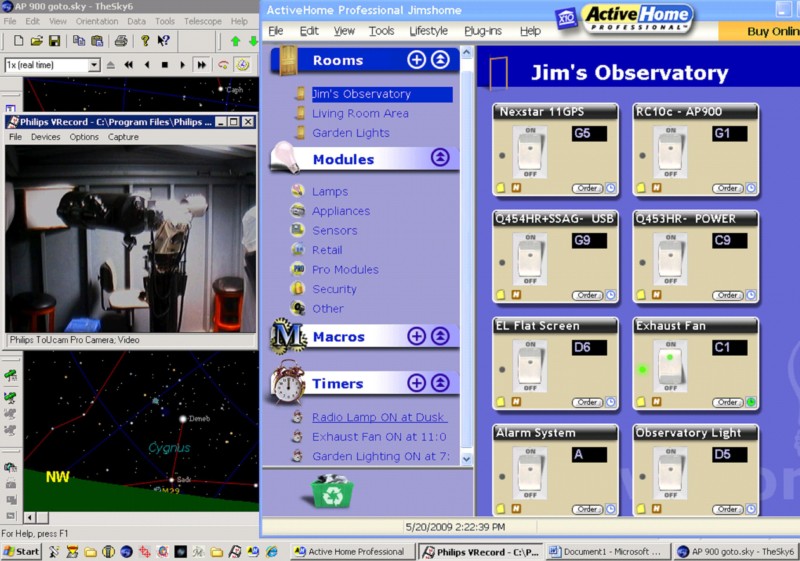
Task: Click the Print icon in TheSky6 toolbar
Action: [121, 41]
